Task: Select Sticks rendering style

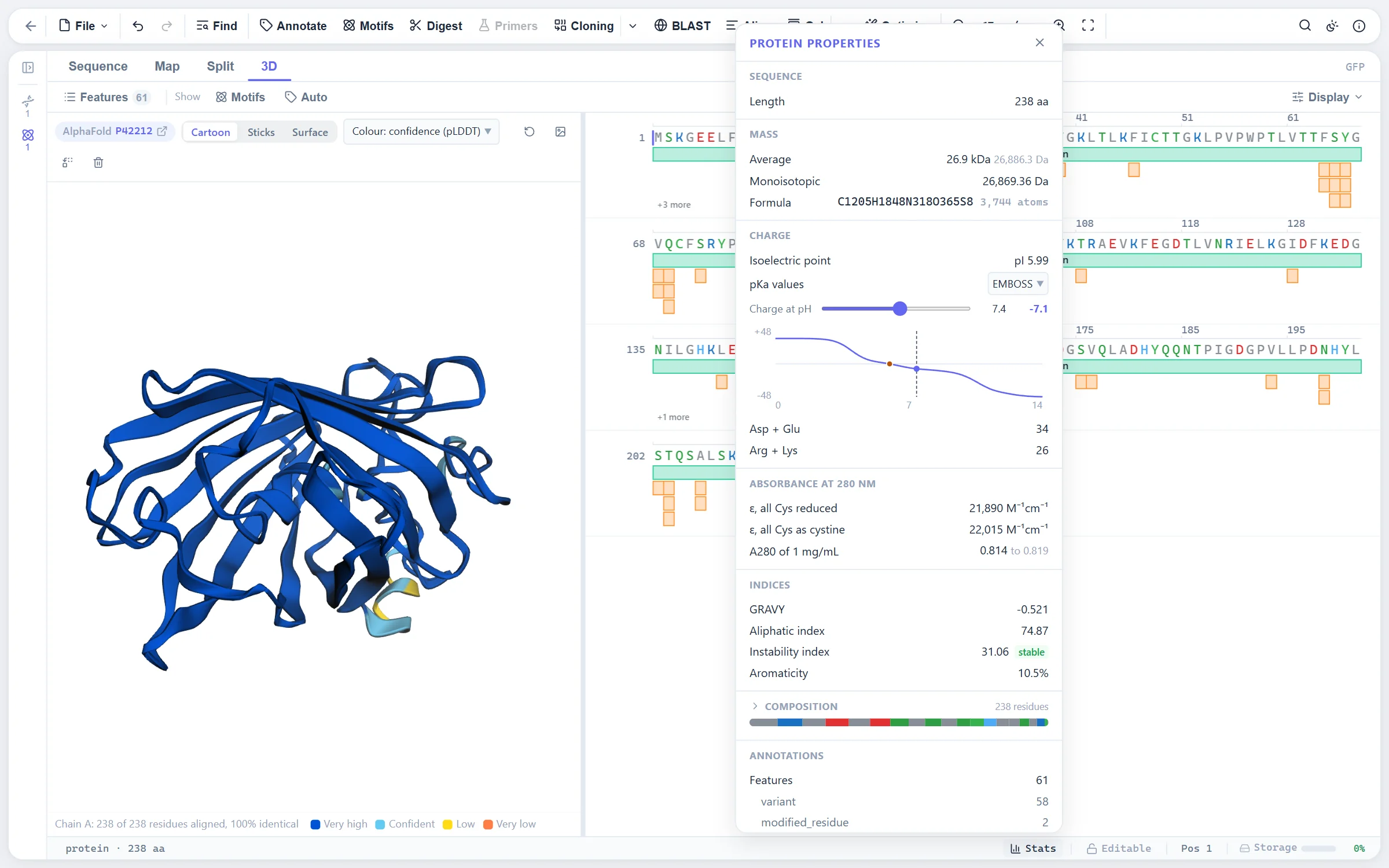Action: [x=261, y=132]
